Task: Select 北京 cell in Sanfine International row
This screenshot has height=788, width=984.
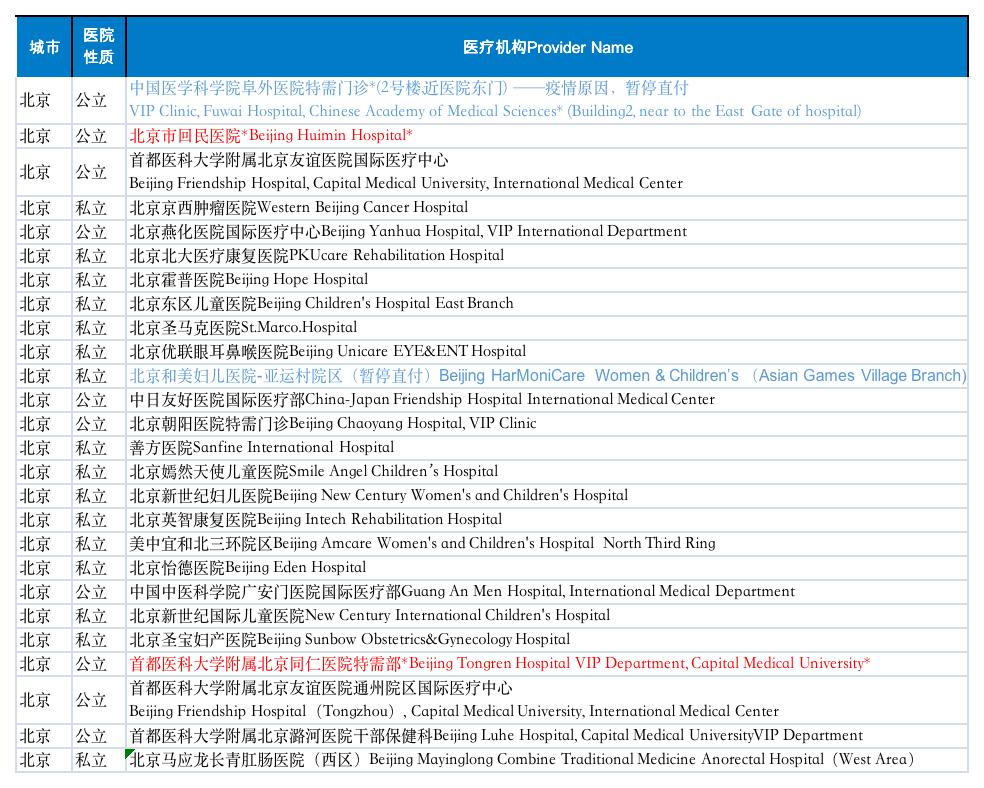Action: click(44, 447)
